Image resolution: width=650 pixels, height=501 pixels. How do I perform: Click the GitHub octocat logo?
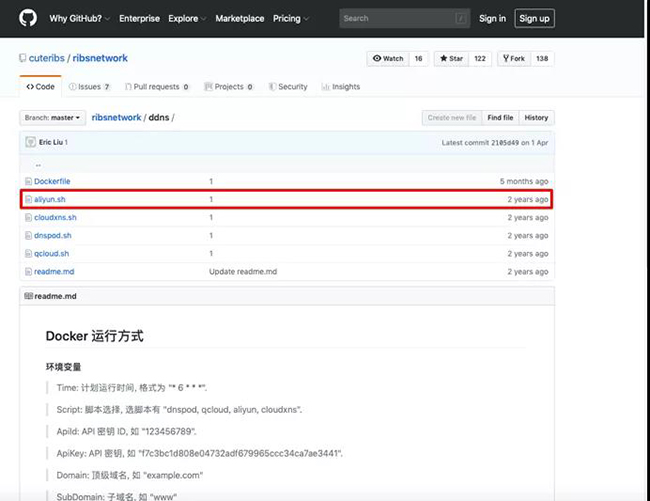(28, 18)
